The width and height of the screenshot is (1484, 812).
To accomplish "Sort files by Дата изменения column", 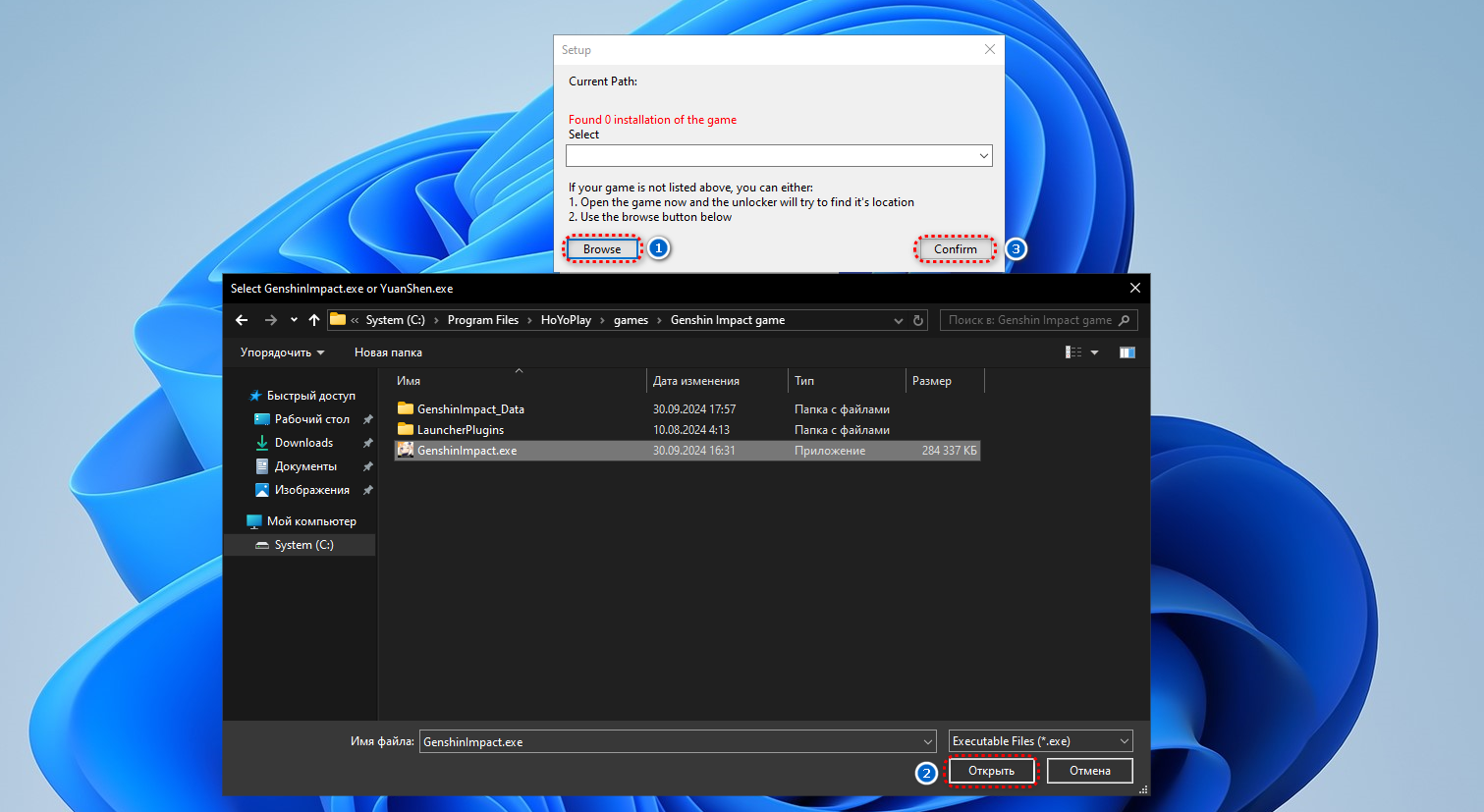I will (x=718, y=381).
